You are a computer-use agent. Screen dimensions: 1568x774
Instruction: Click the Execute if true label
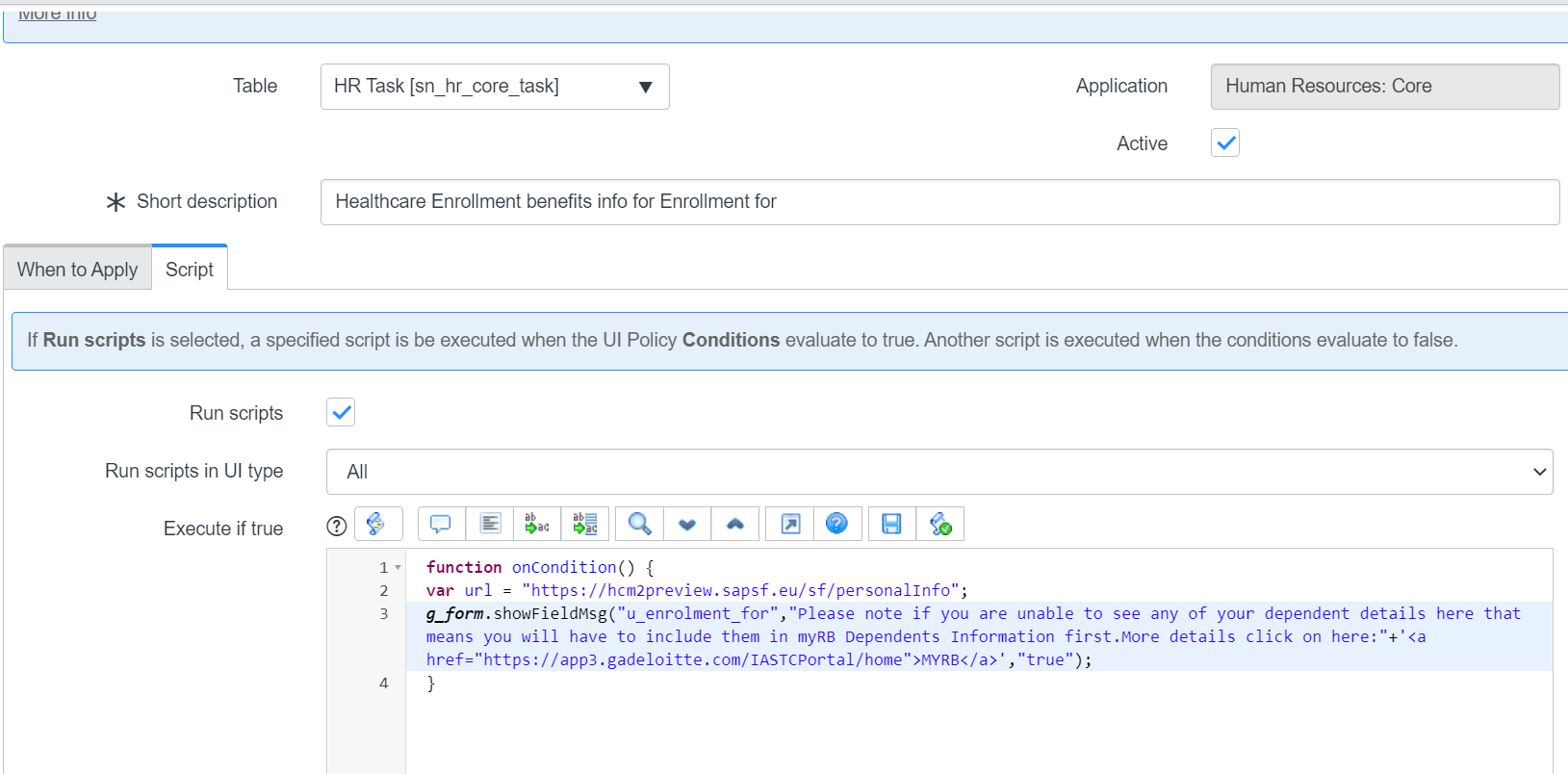223,529
